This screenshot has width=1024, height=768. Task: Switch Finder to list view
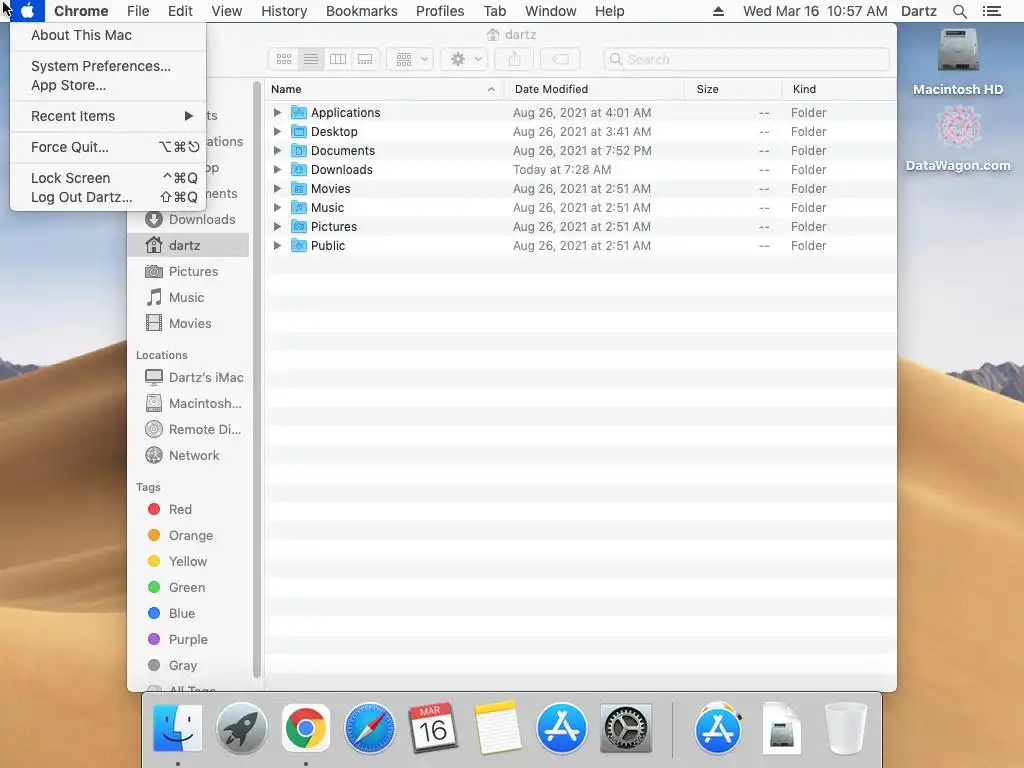311,59
